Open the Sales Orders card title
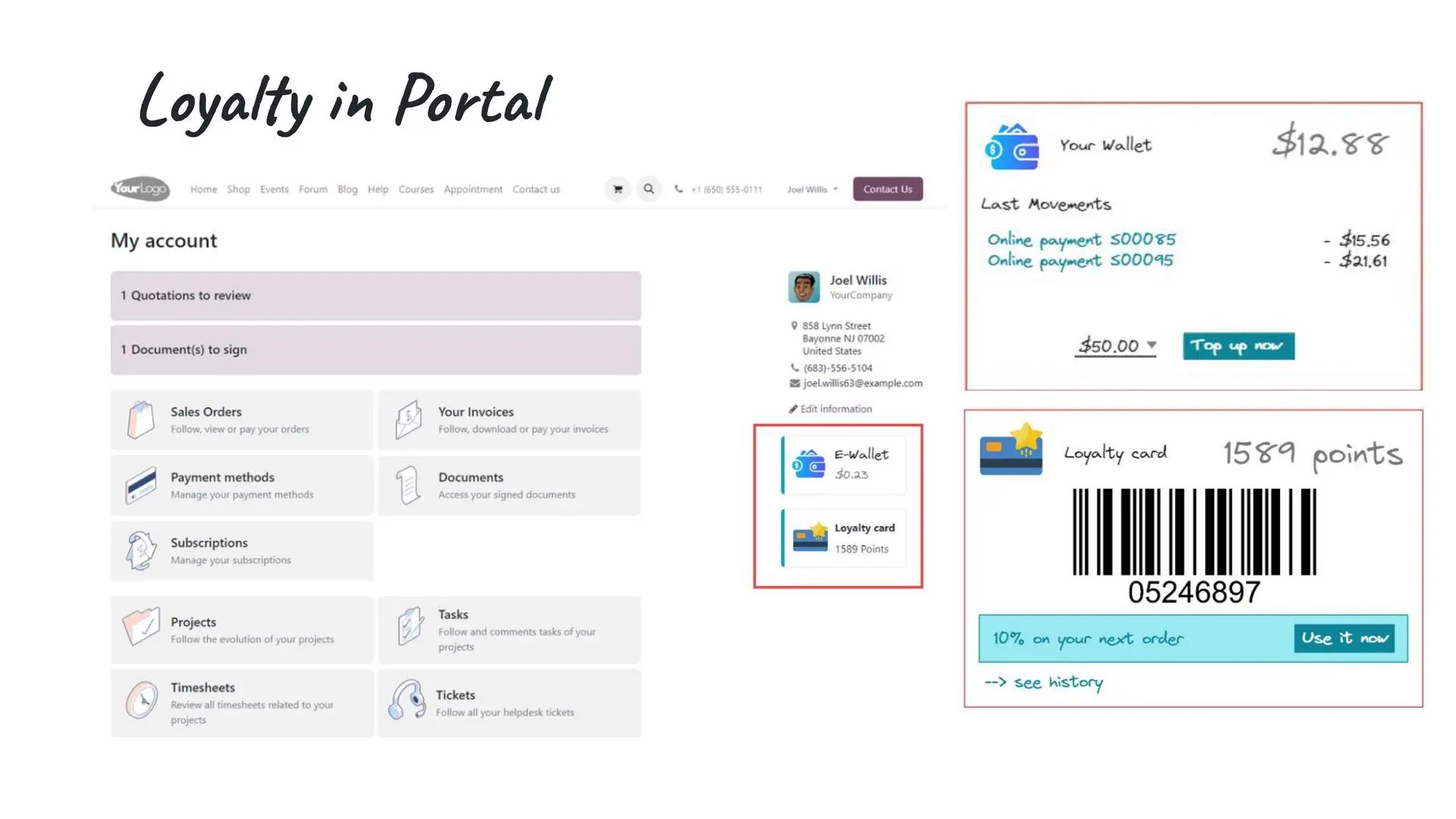 (x=206, y=412)
